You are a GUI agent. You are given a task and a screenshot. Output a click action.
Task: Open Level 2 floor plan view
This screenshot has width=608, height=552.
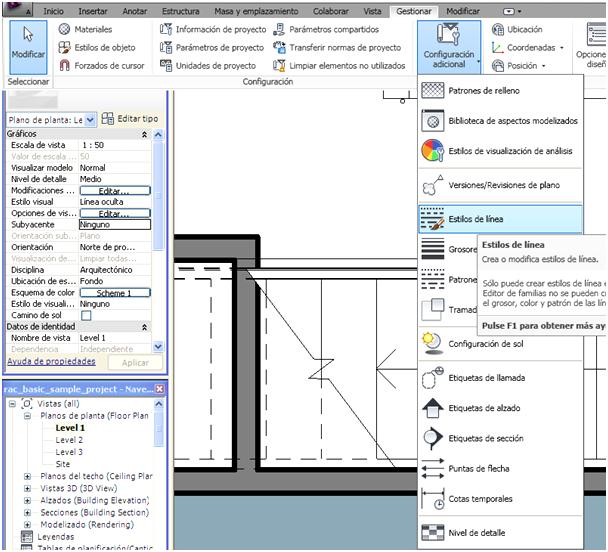[69, 440]
